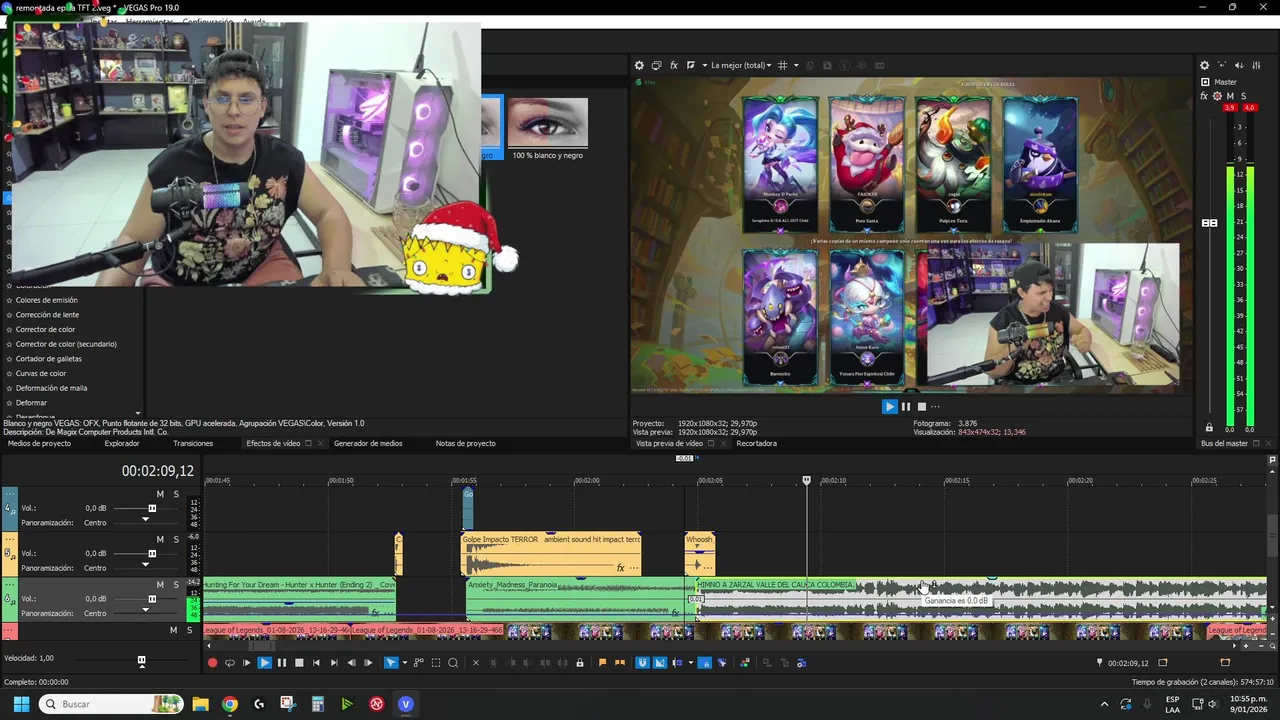
Task: Switch to the Explorador tab
Action: click(x=122, y=443)
